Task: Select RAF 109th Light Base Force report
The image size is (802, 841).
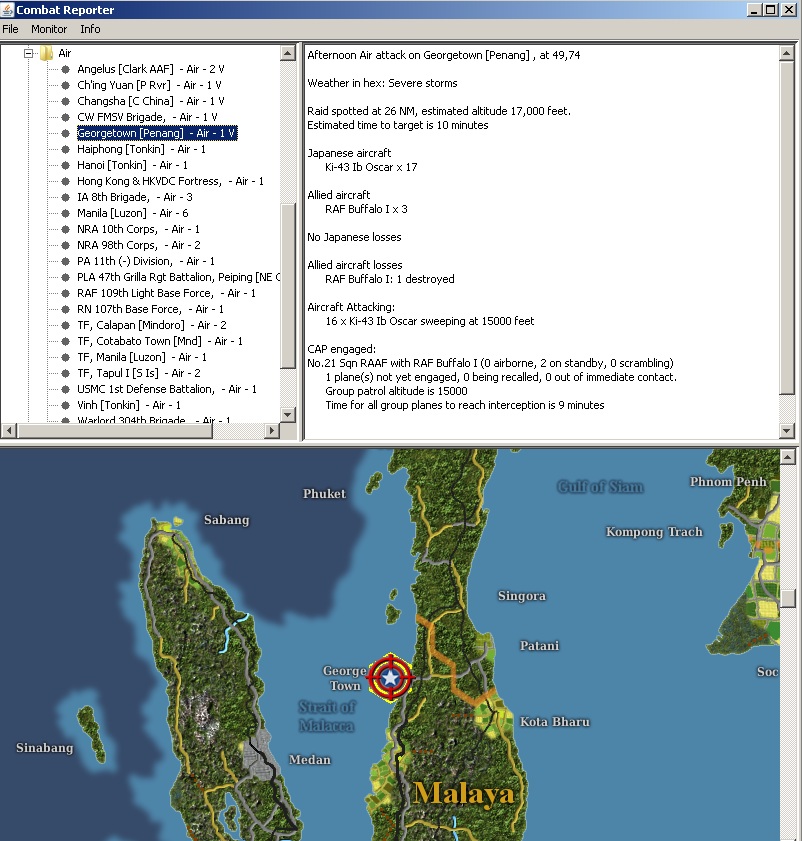Action: tap(166, 293)
